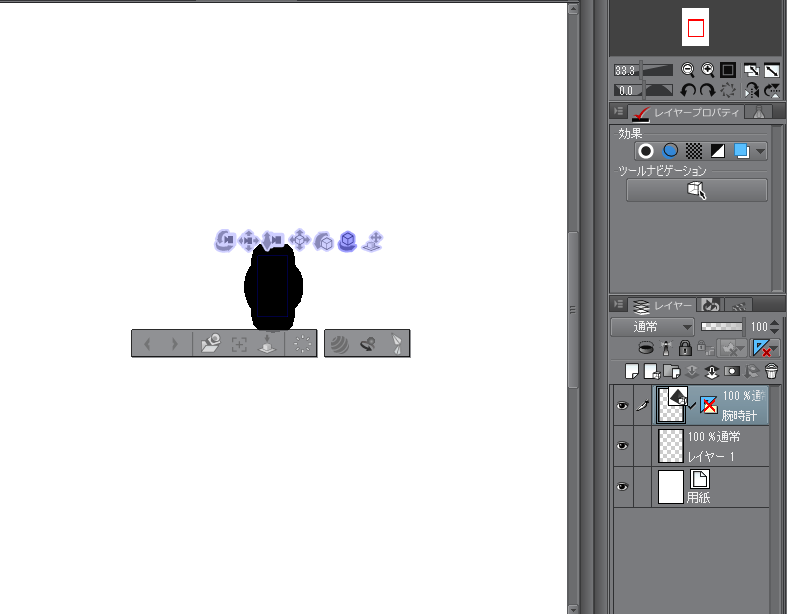
Task: Select previous 3D object with left arrow
Action: pyautogui.click(x=147, y=344)
